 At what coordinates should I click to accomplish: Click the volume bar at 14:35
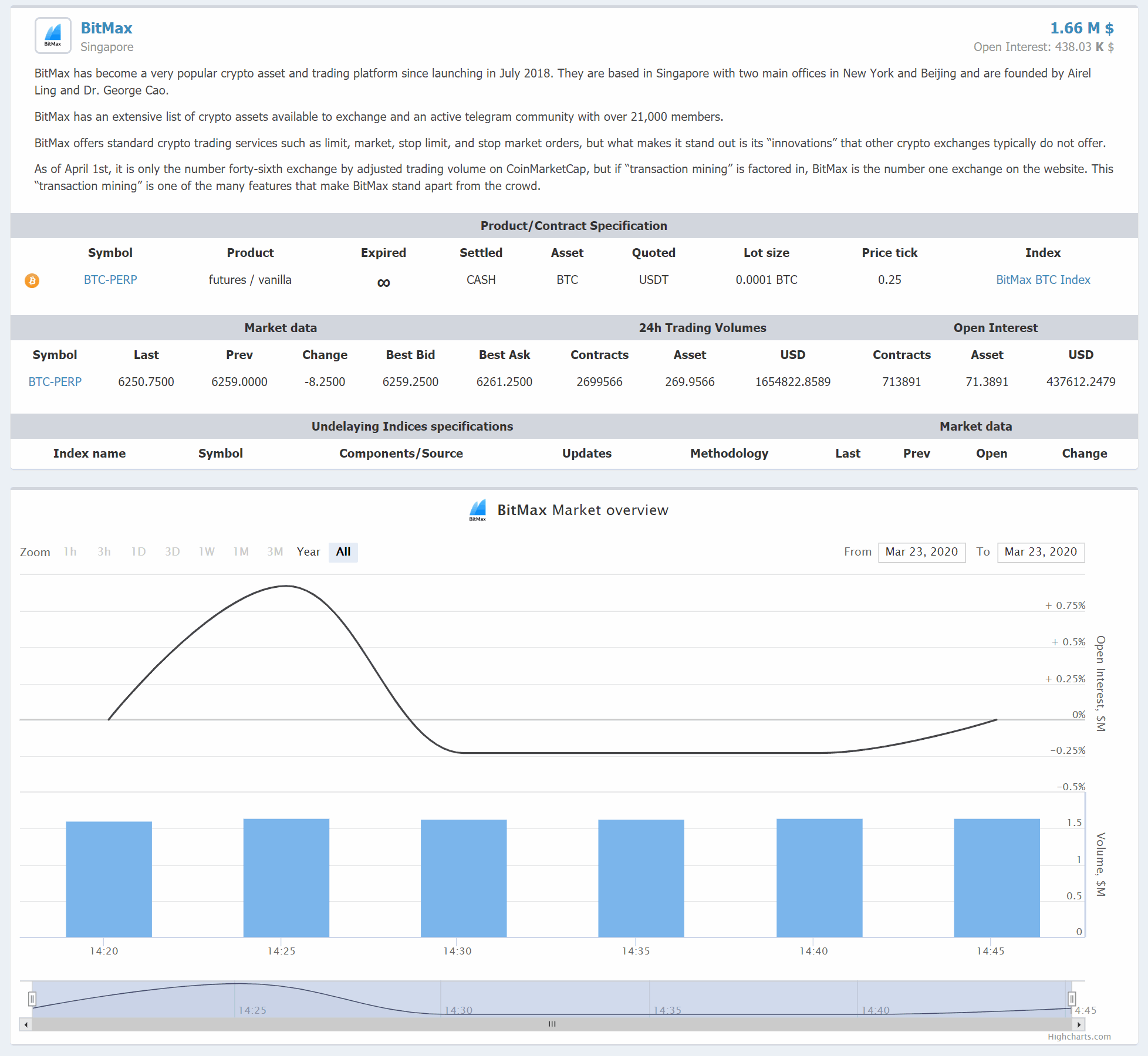click(641, 878)
